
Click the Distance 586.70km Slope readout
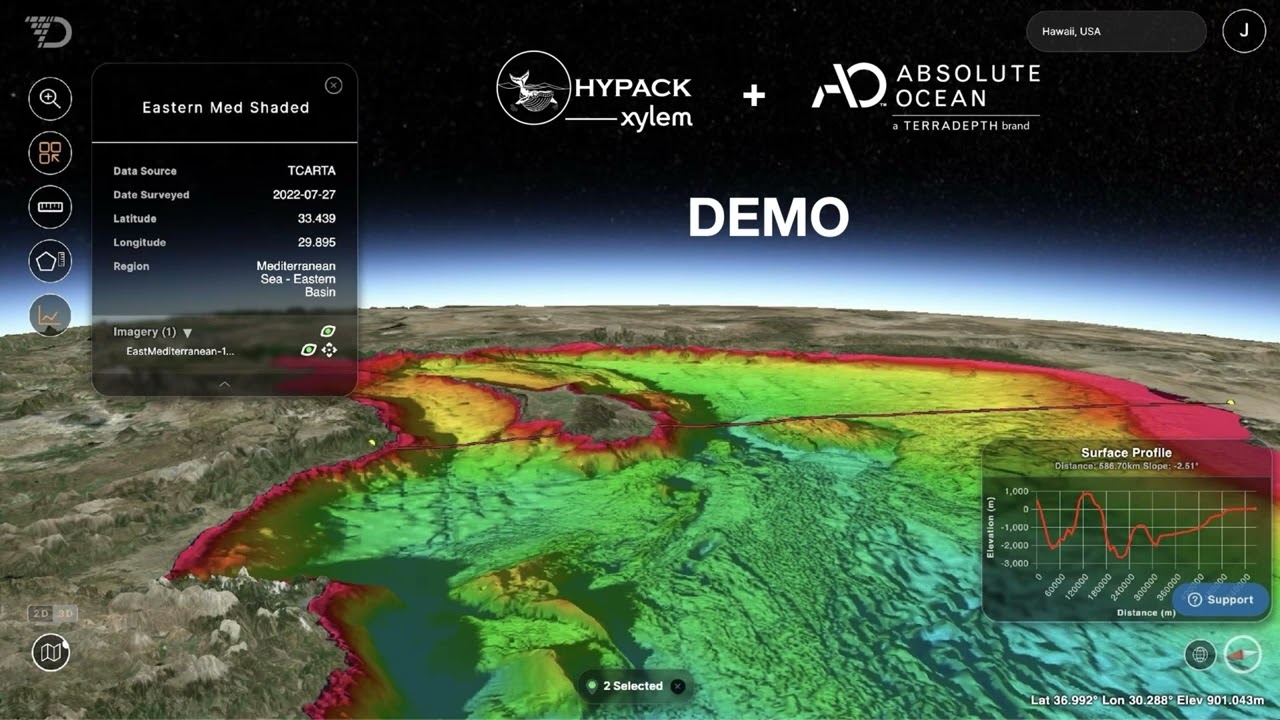click(x=1126, y=466)
